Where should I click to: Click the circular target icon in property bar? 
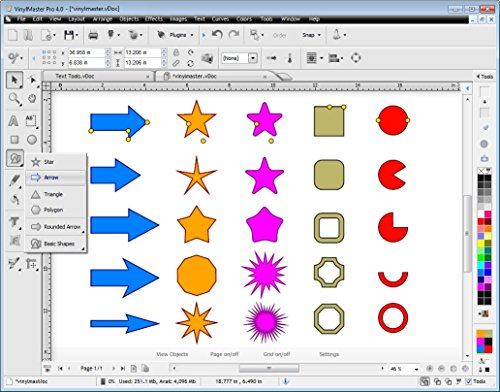click(356, 58)
